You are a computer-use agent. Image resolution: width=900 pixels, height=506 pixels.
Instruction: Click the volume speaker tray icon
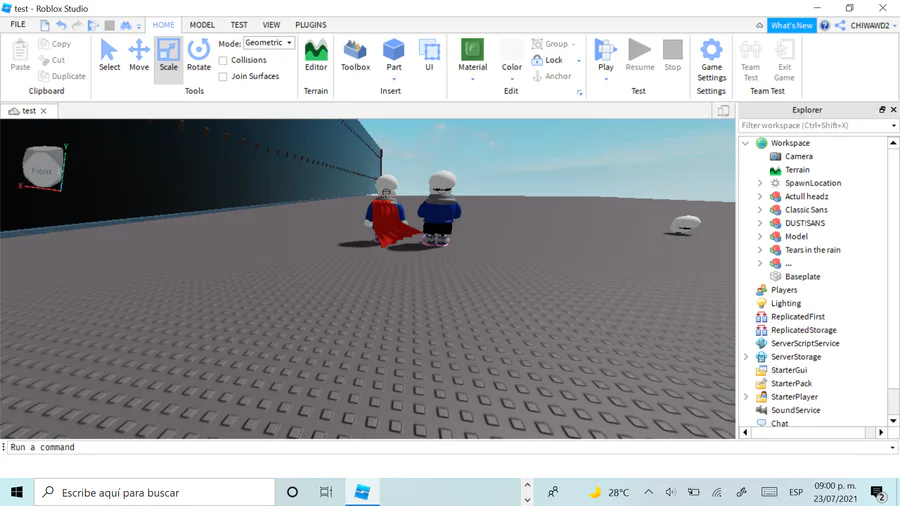[670, 492]
